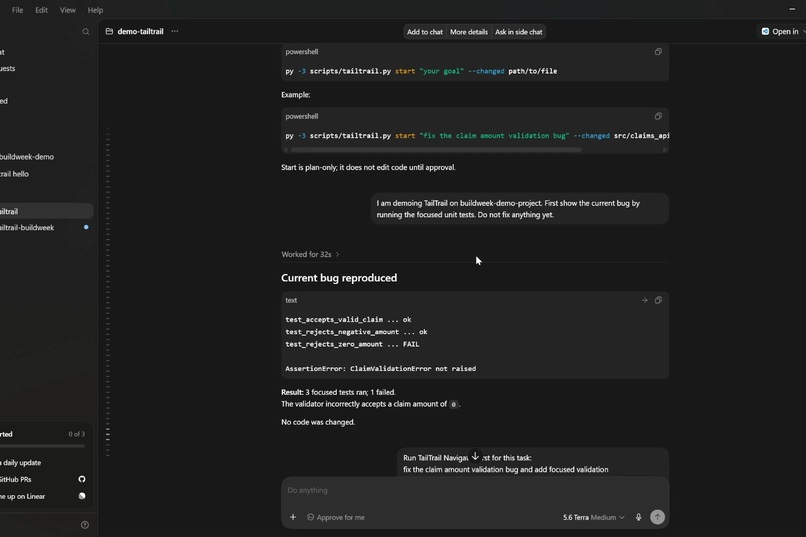Image resolution: width=806 pixels, height=537 pixels.
Task: Click the insert arrow icon in text block
Action: 645,300
